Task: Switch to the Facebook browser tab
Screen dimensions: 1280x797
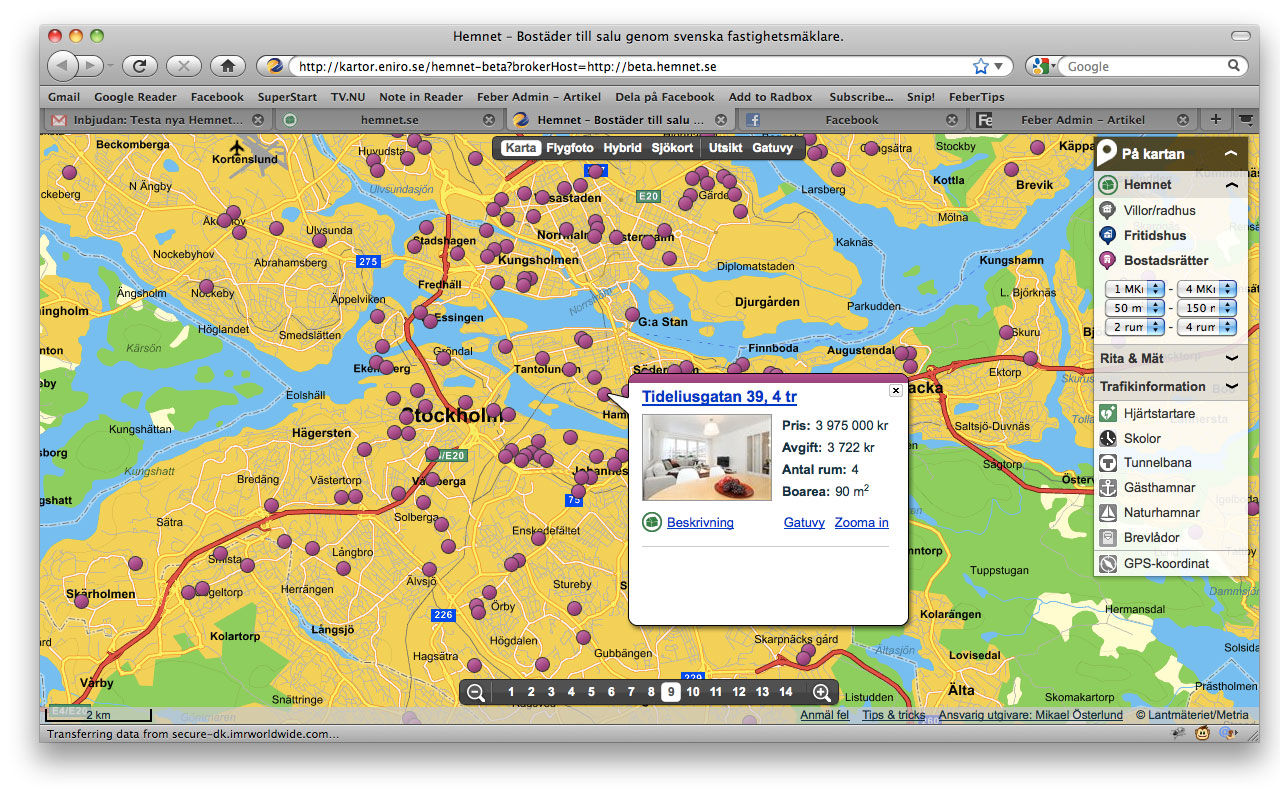Action: pos(852,120)
